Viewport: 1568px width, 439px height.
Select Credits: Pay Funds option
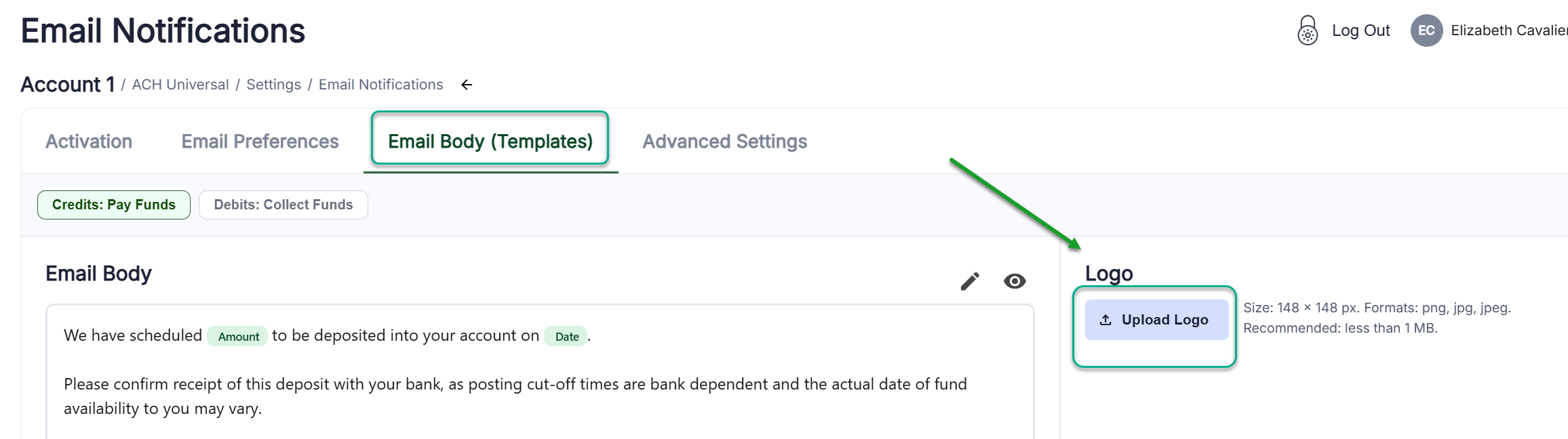114,205
